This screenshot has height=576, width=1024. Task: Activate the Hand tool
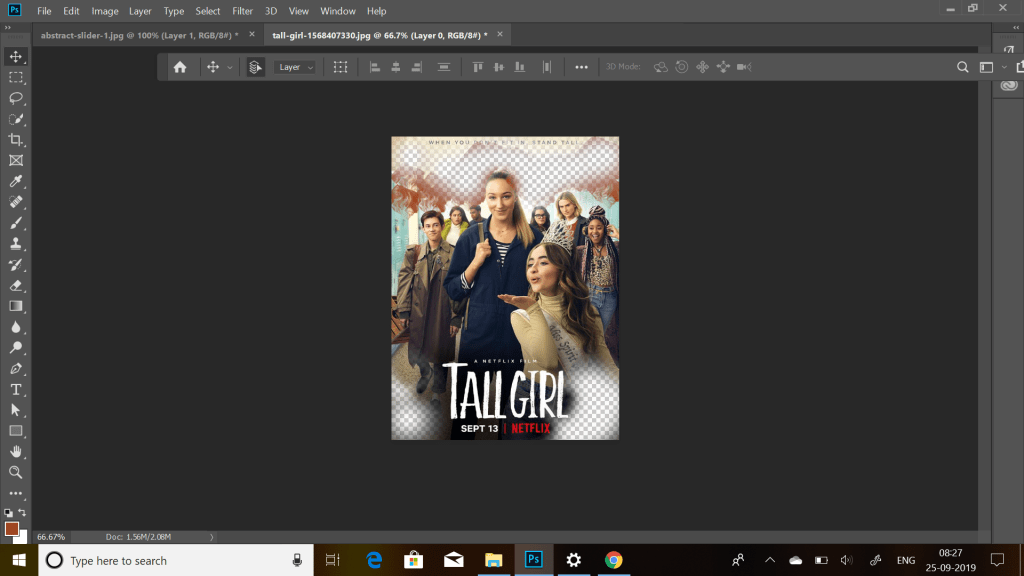pos(16,452)
